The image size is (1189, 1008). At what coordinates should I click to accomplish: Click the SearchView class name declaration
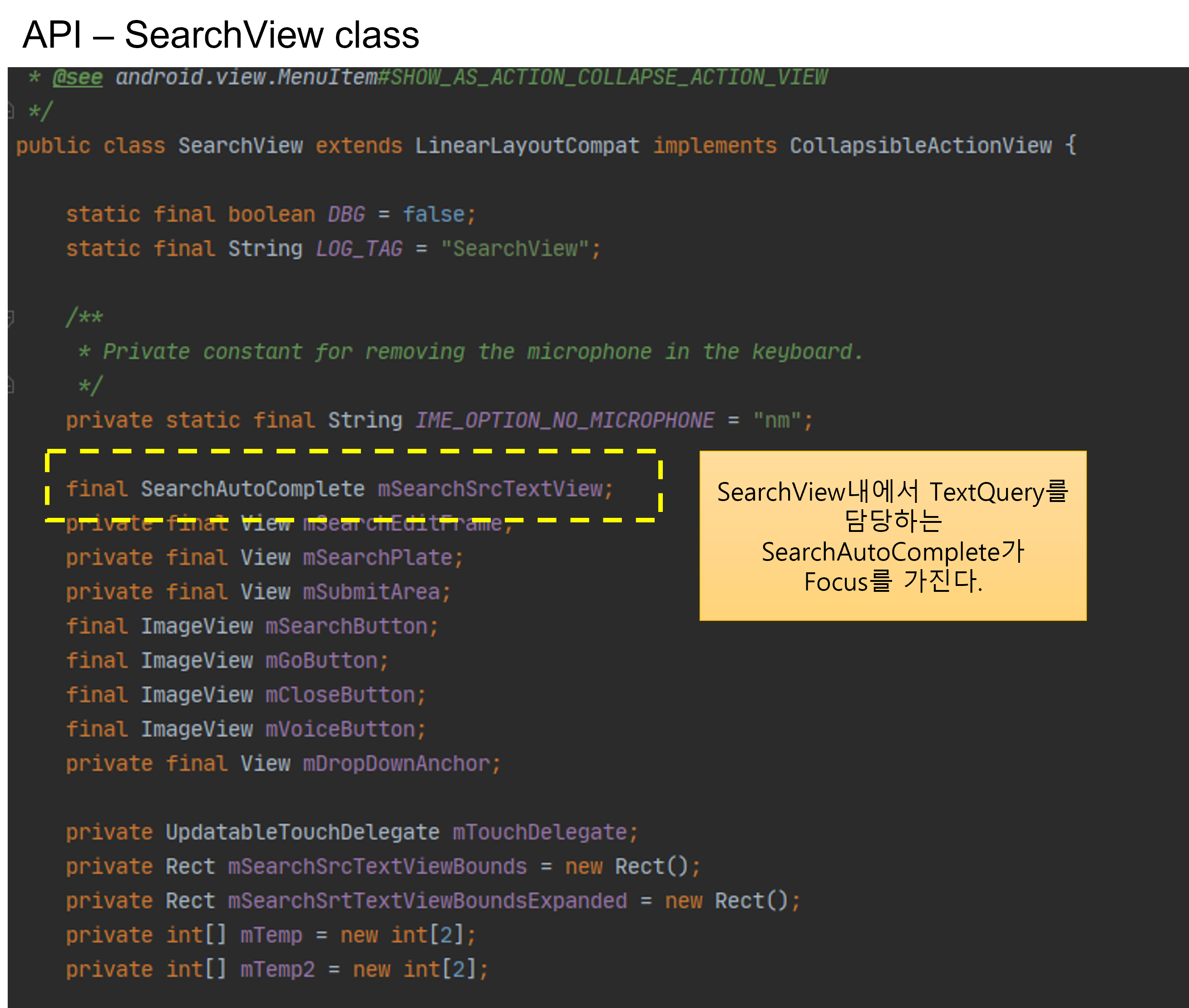240,146
